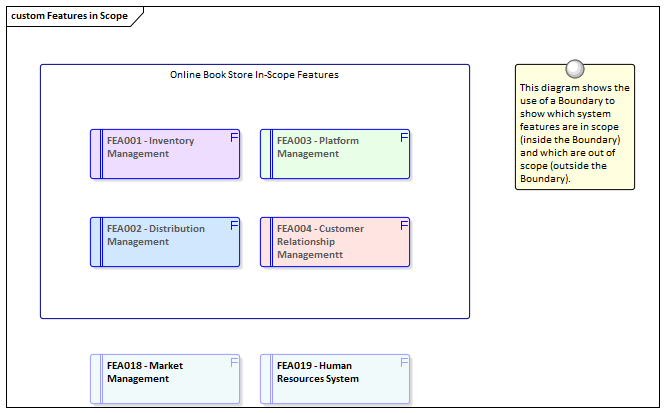Image resolution: width=665 pixels, height=413 pixels.
Task: Click the circle icon atop the yellow note
Action: [x=574, y=69]
